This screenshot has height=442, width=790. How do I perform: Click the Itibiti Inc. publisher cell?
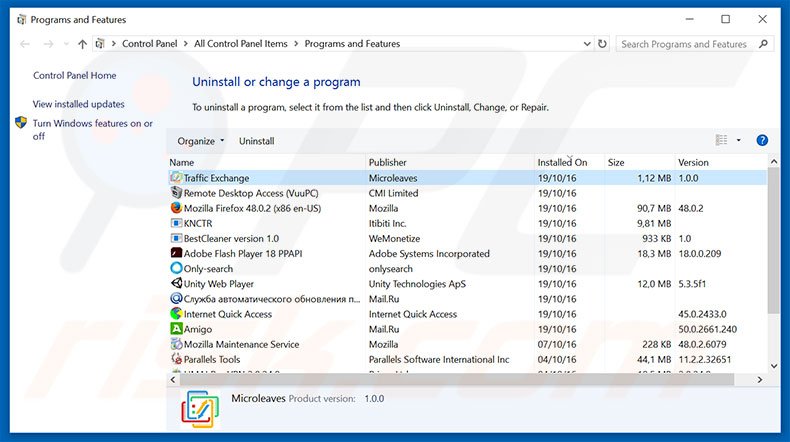pos(387,223)
